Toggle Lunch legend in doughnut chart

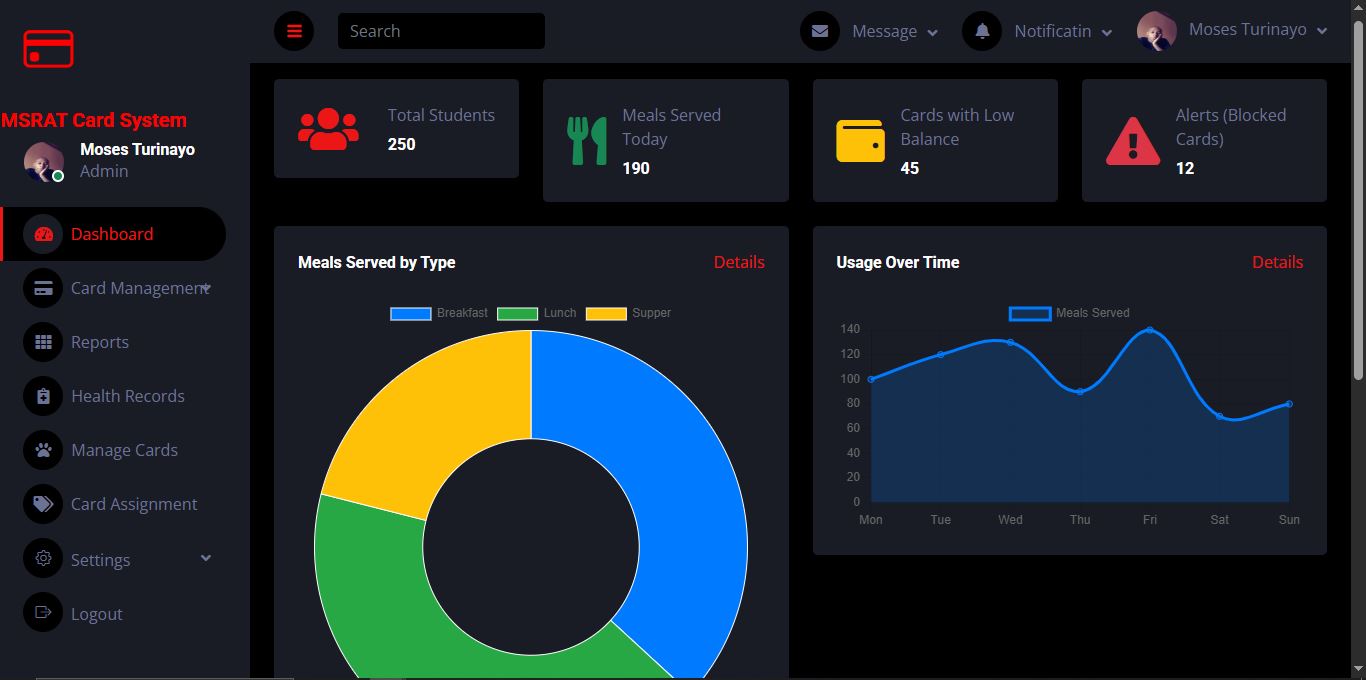[536, 313]
